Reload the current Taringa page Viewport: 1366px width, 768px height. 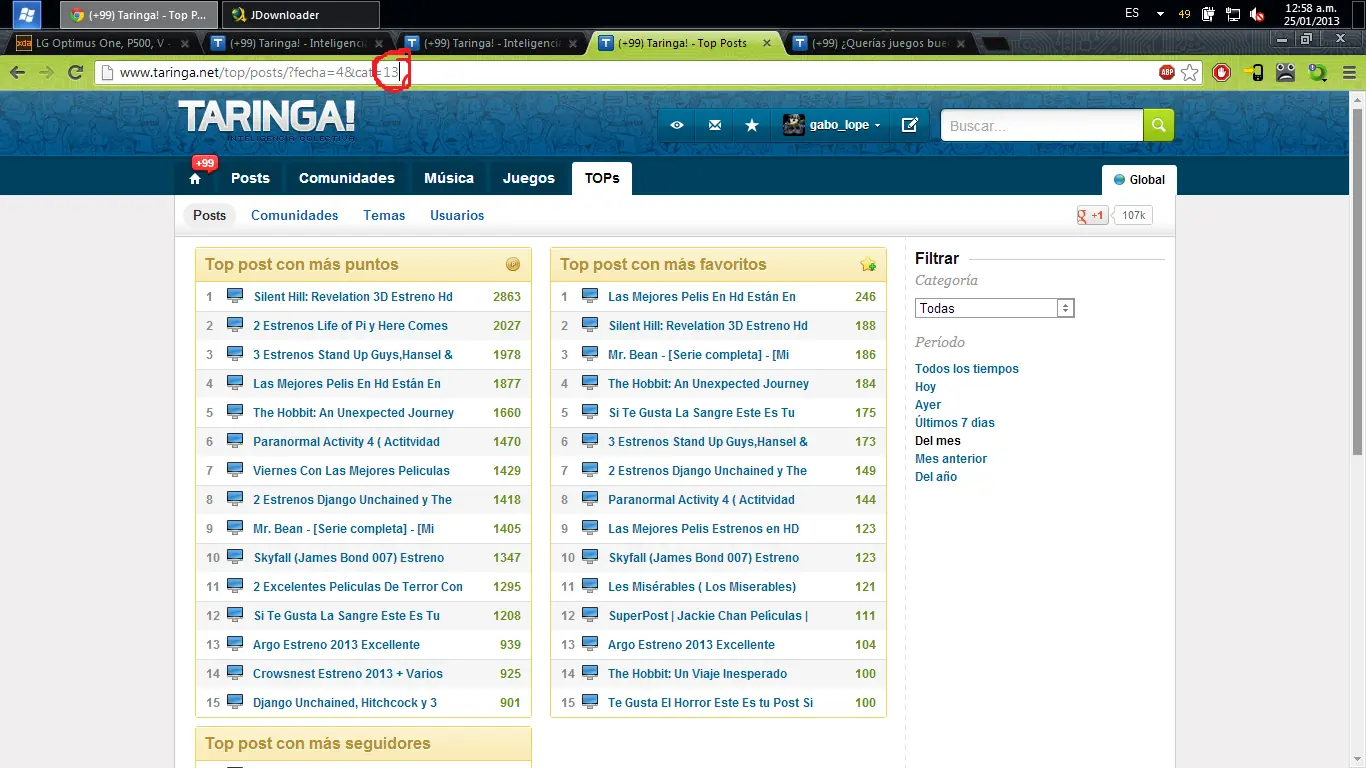[75, 72]
